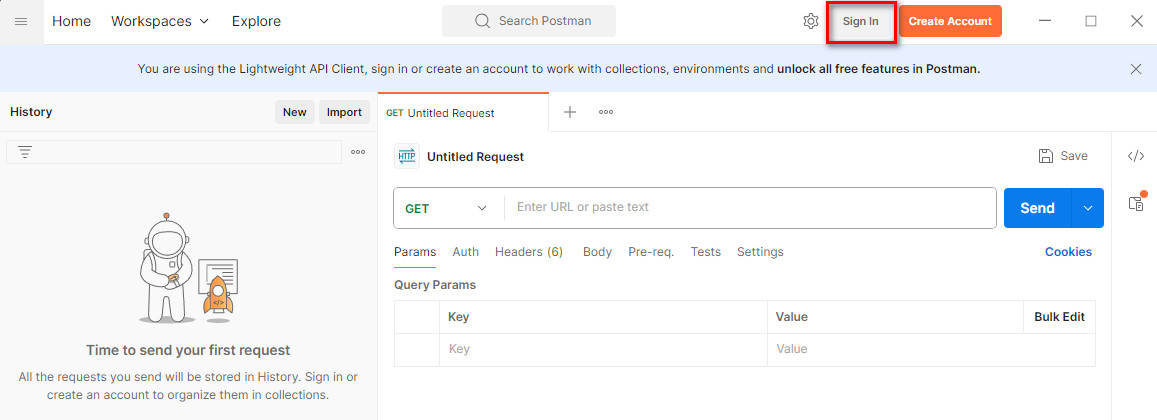Click the Value cell in query params

[x=931, y=349]
